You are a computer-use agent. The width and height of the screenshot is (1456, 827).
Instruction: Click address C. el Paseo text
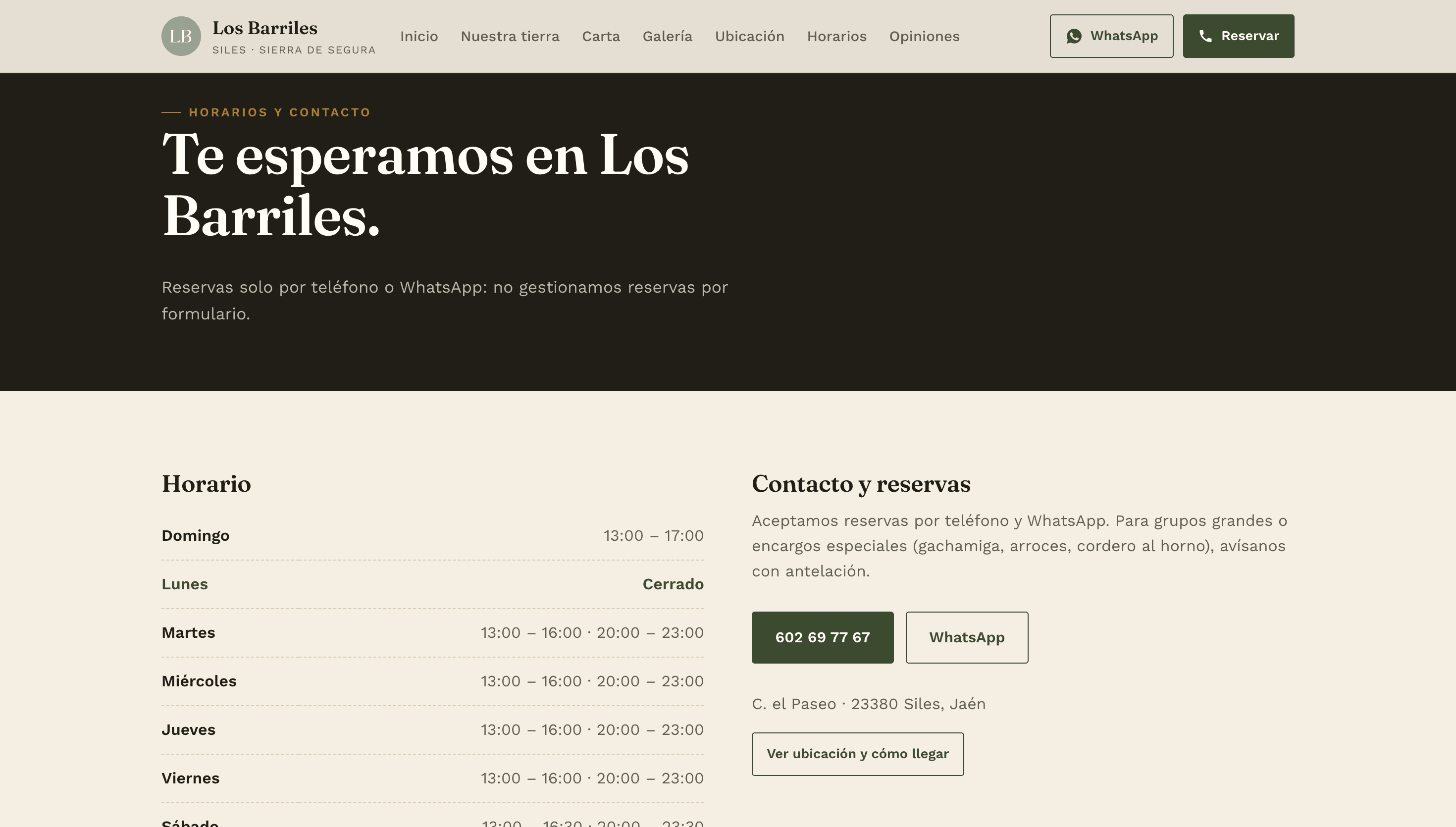(868, 704)
